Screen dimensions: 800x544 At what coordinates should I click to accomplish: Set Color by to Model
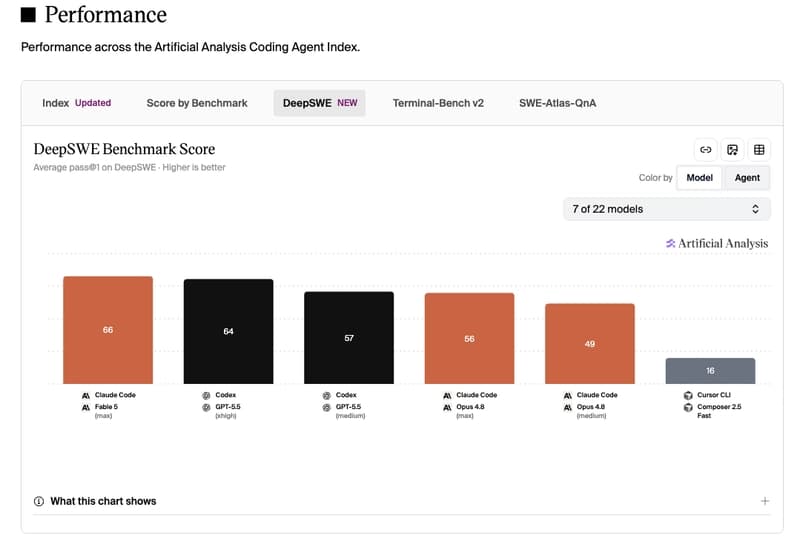pos(699,178)
